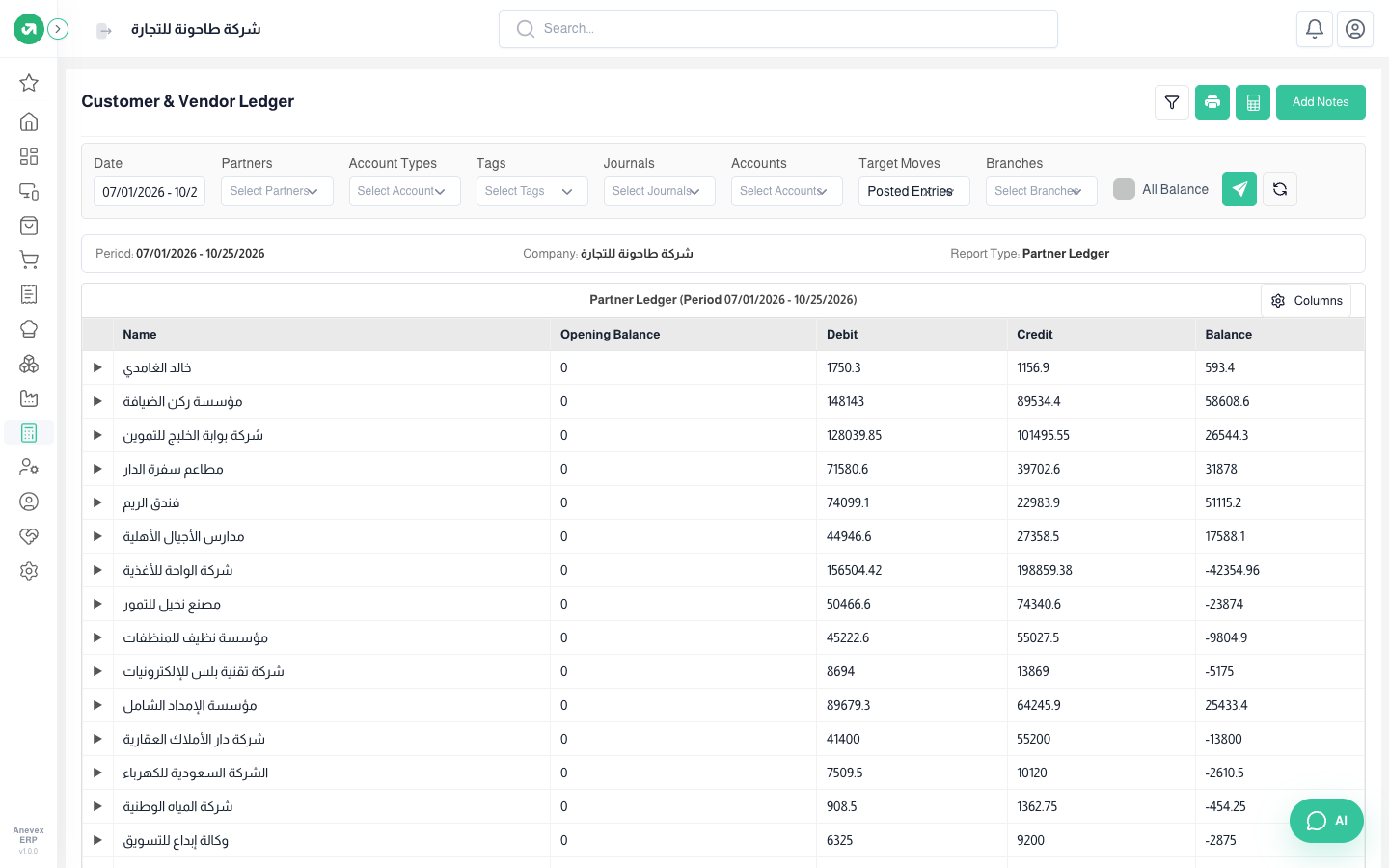Open the Account Types dropdown
The width and height of the screenshot is (1389, 868).
[404, 191]
